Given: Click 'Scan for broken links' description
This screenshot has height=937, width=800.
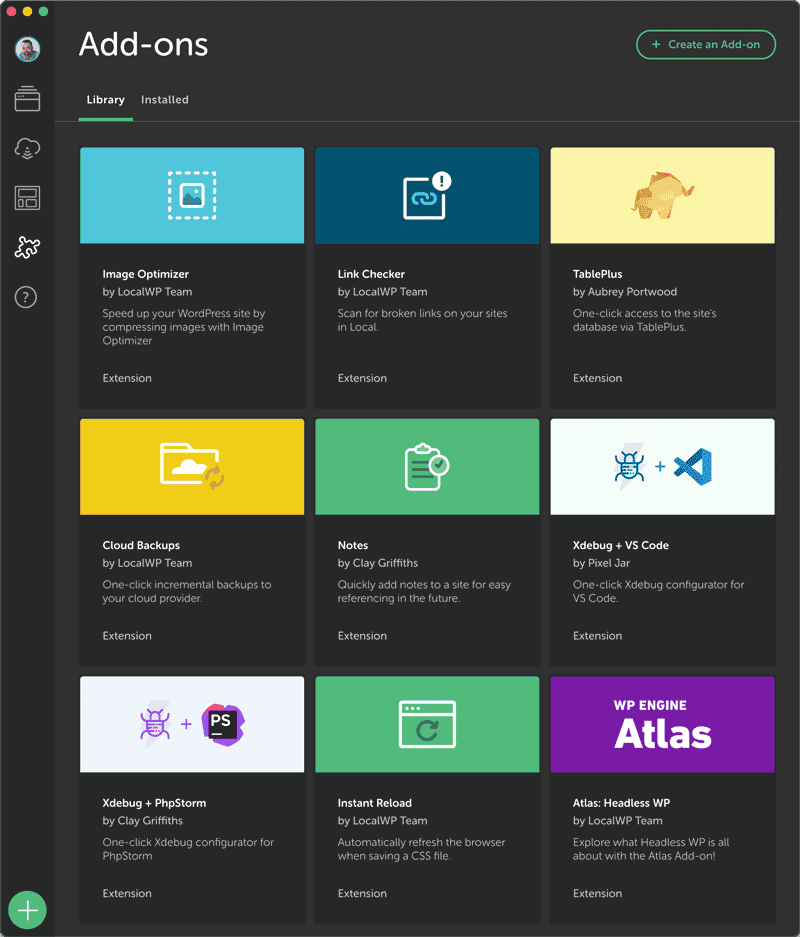Looking at the screenshot, I should pyautogui.click(x=422, y=320).
